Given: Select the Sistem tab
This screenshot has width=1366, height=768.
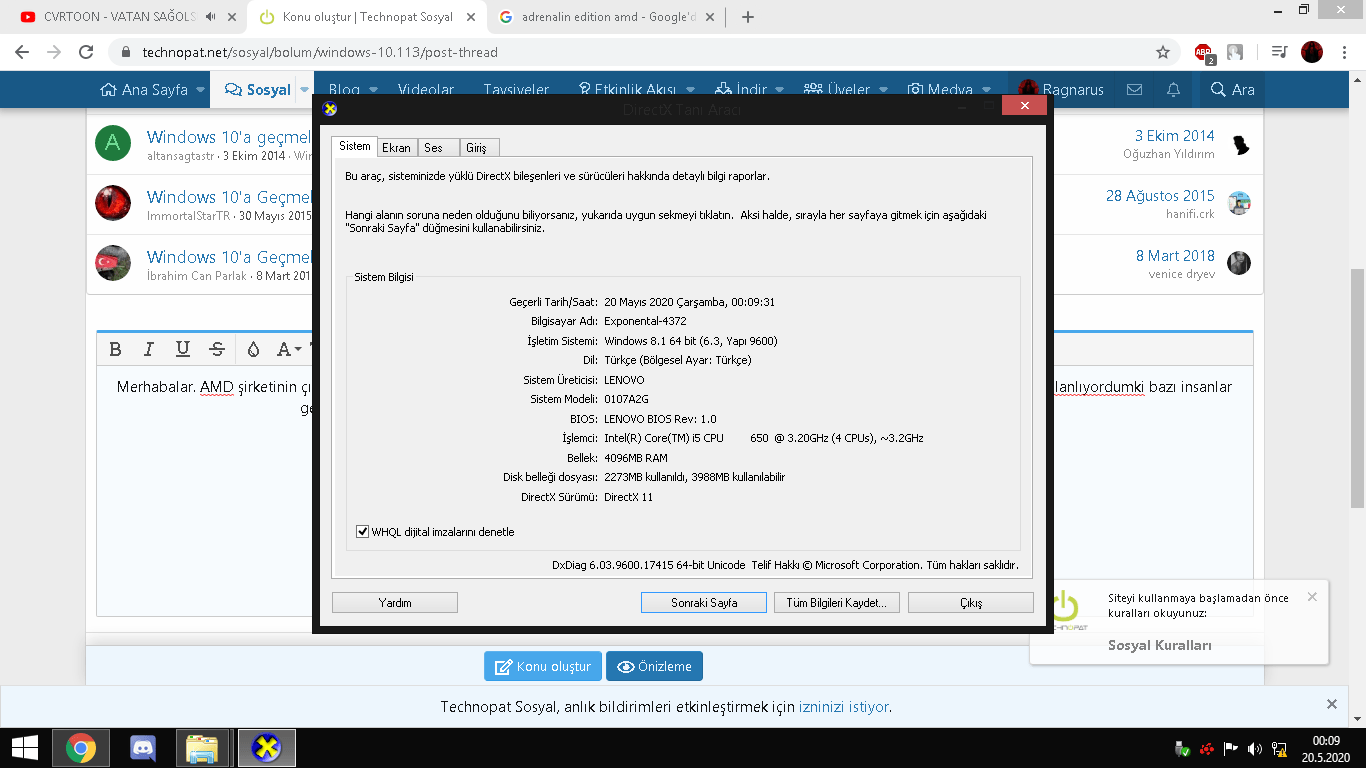Looking at the screenshot, I should pos(354,146).
